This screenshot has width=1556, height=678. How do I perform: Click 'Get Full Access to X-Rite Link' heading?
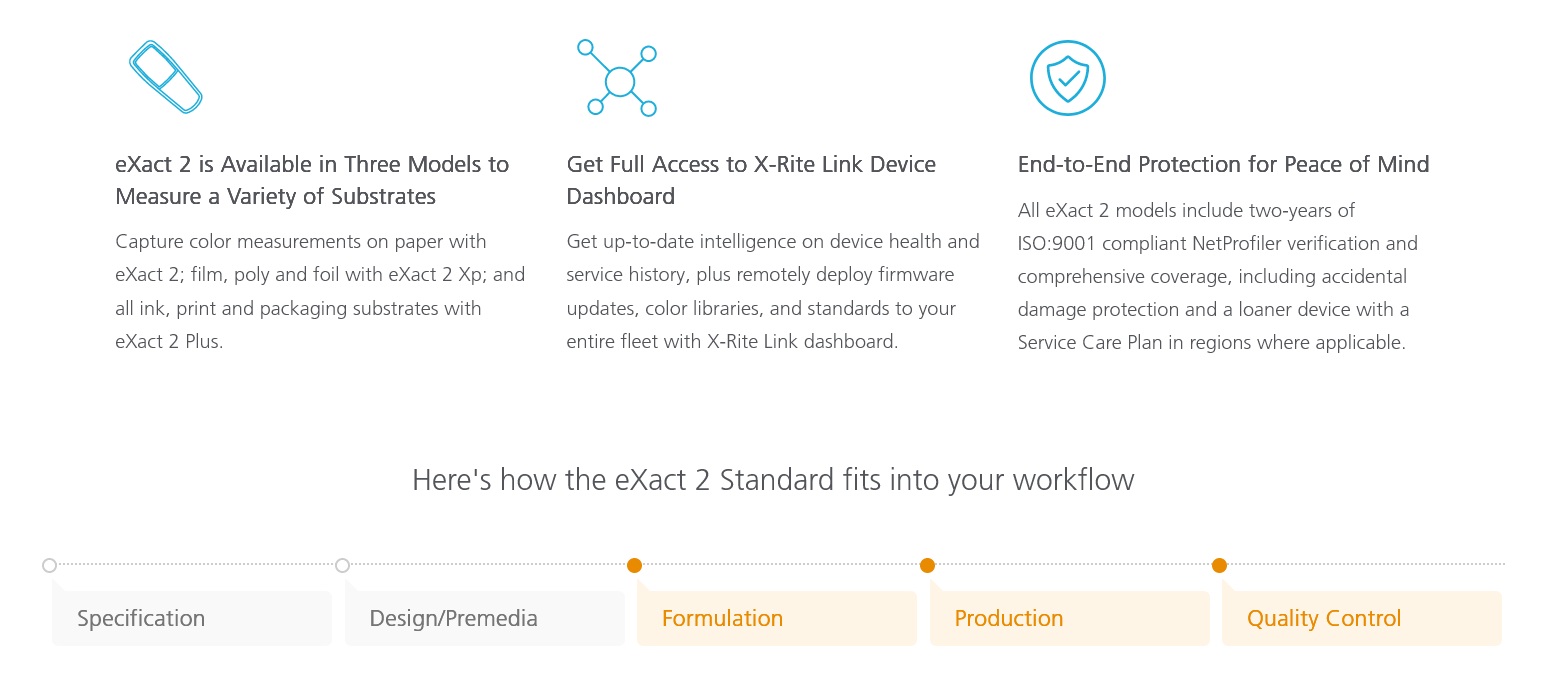[x=751, y=180]
